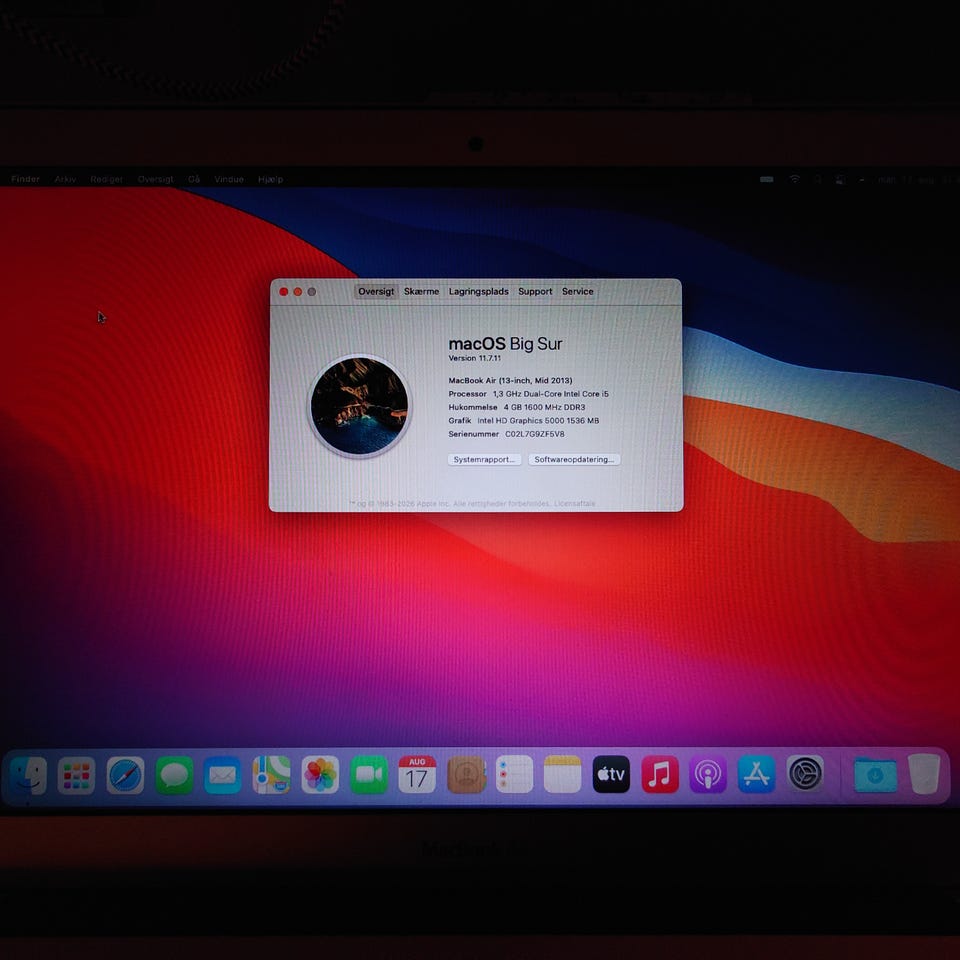Open Finder from the Dock
The height and width of the screenshot is (960, 960).
(28, 775)
